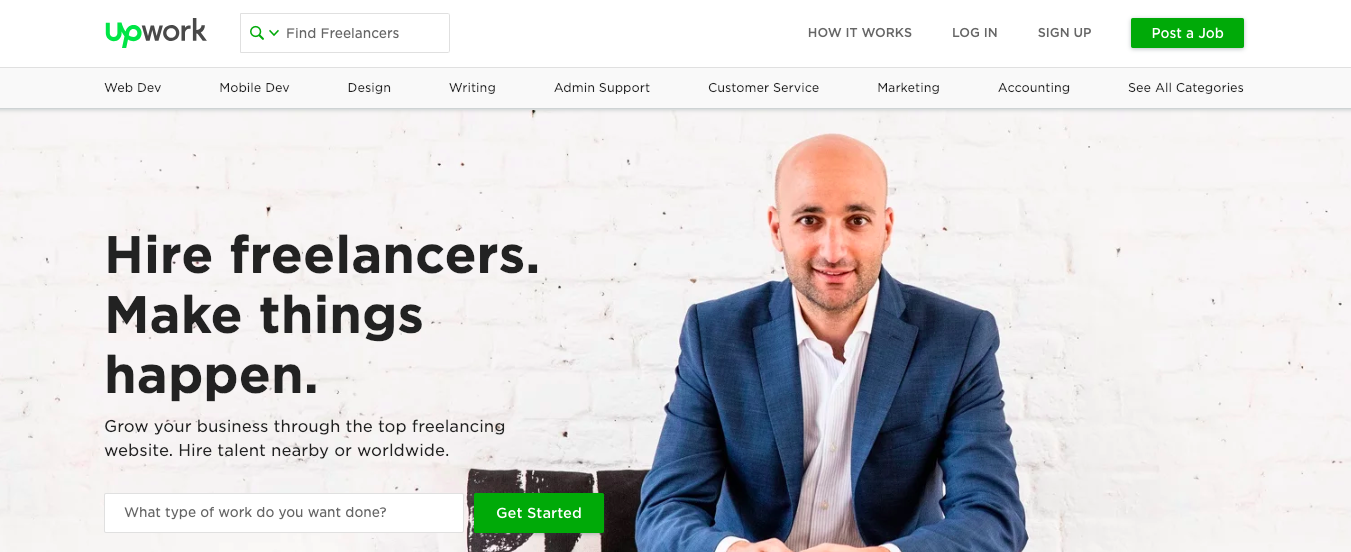Click the Get Started button
The width and height of the screenshot is (1351, 552).
[539, 513]
